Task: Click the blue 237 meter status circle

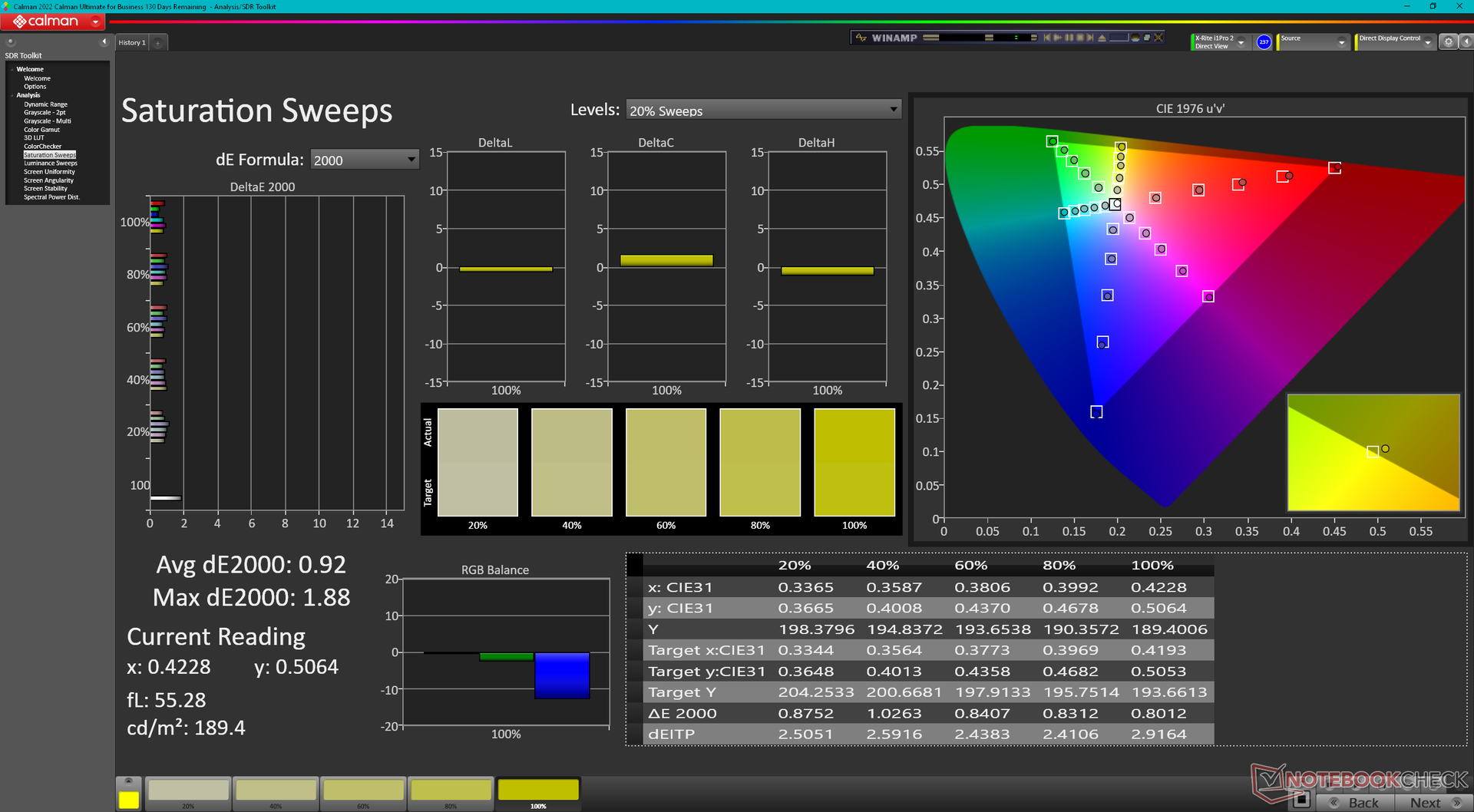Action: tap(1264, 42)
